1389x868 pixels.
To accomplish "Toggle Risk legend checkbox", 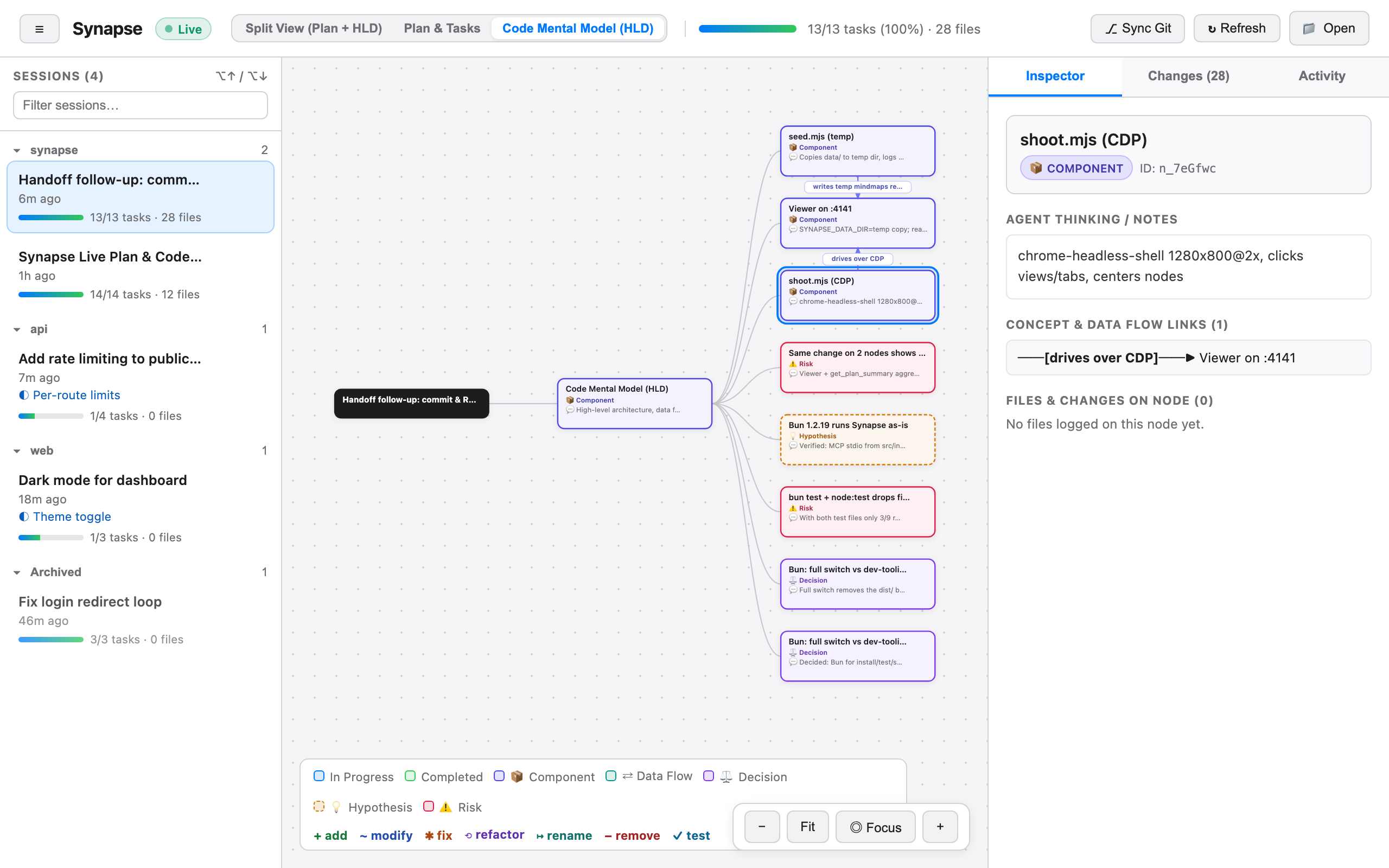I will click(429, 807).
